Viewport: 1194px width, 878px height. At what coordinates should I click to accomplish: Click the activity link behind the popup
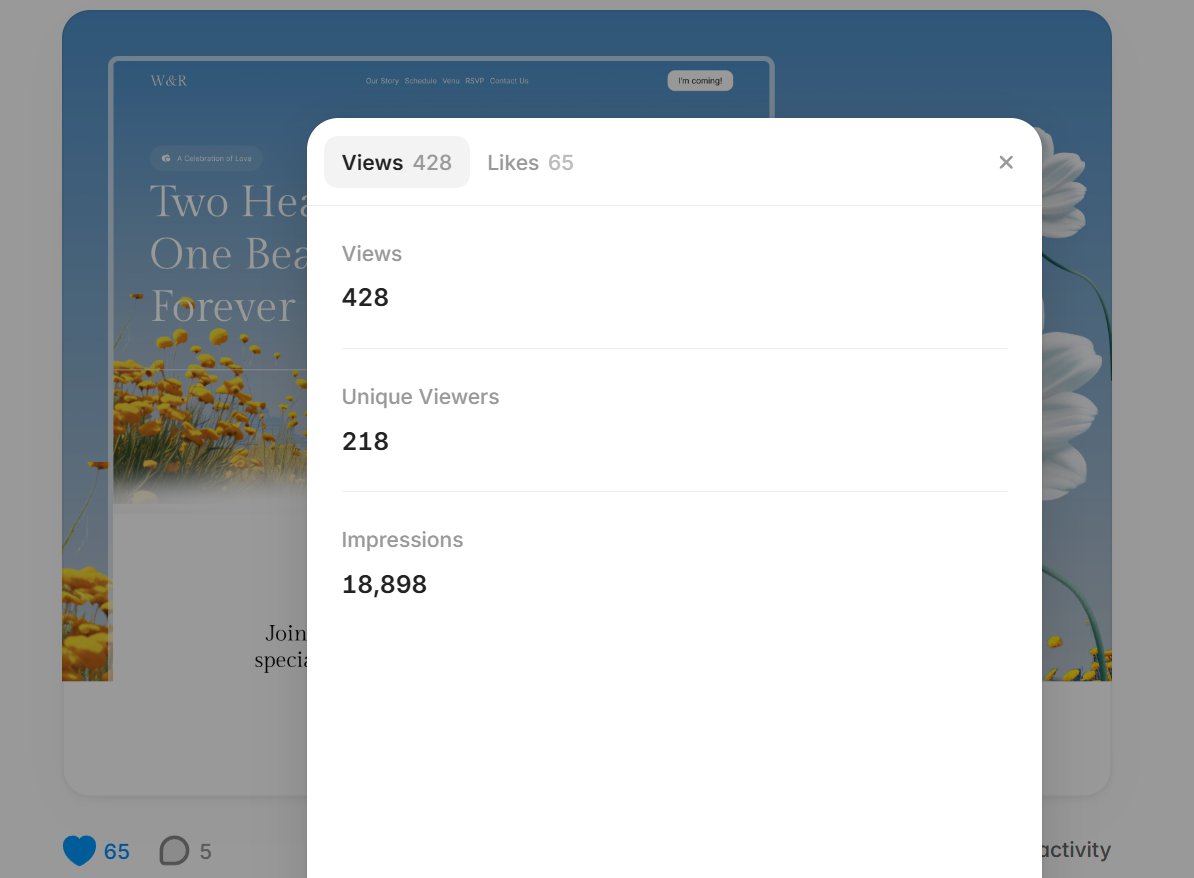tap(1076, 849)
